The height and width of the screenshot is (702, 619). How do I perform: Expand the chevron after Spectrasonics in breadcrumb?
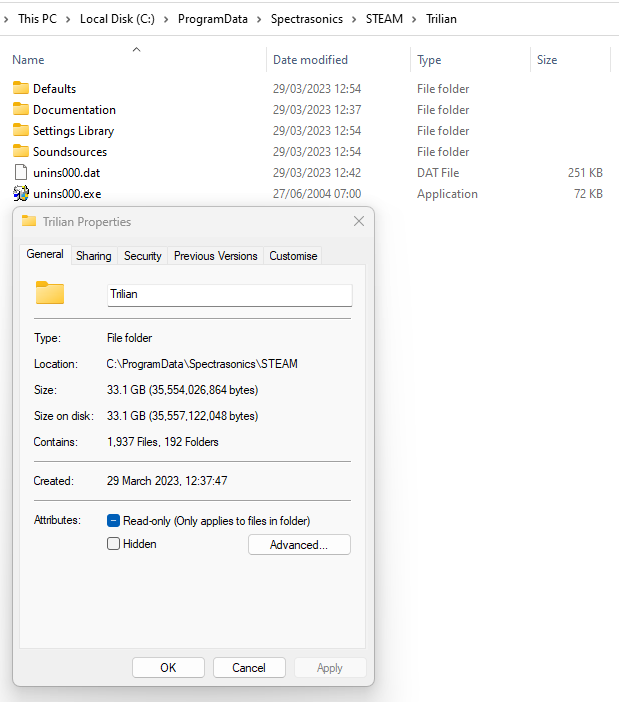(354, 19)
